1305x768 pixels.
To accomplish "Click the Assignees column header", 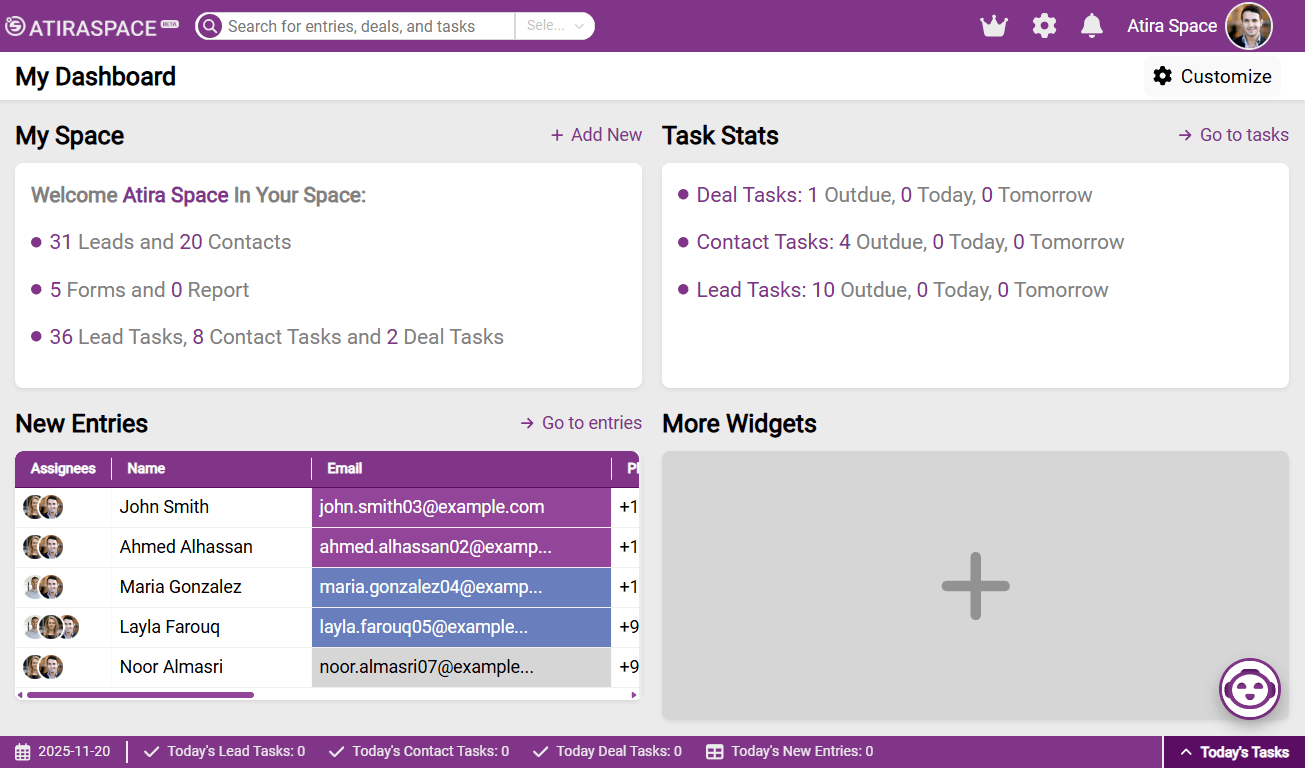I will 63,468.
